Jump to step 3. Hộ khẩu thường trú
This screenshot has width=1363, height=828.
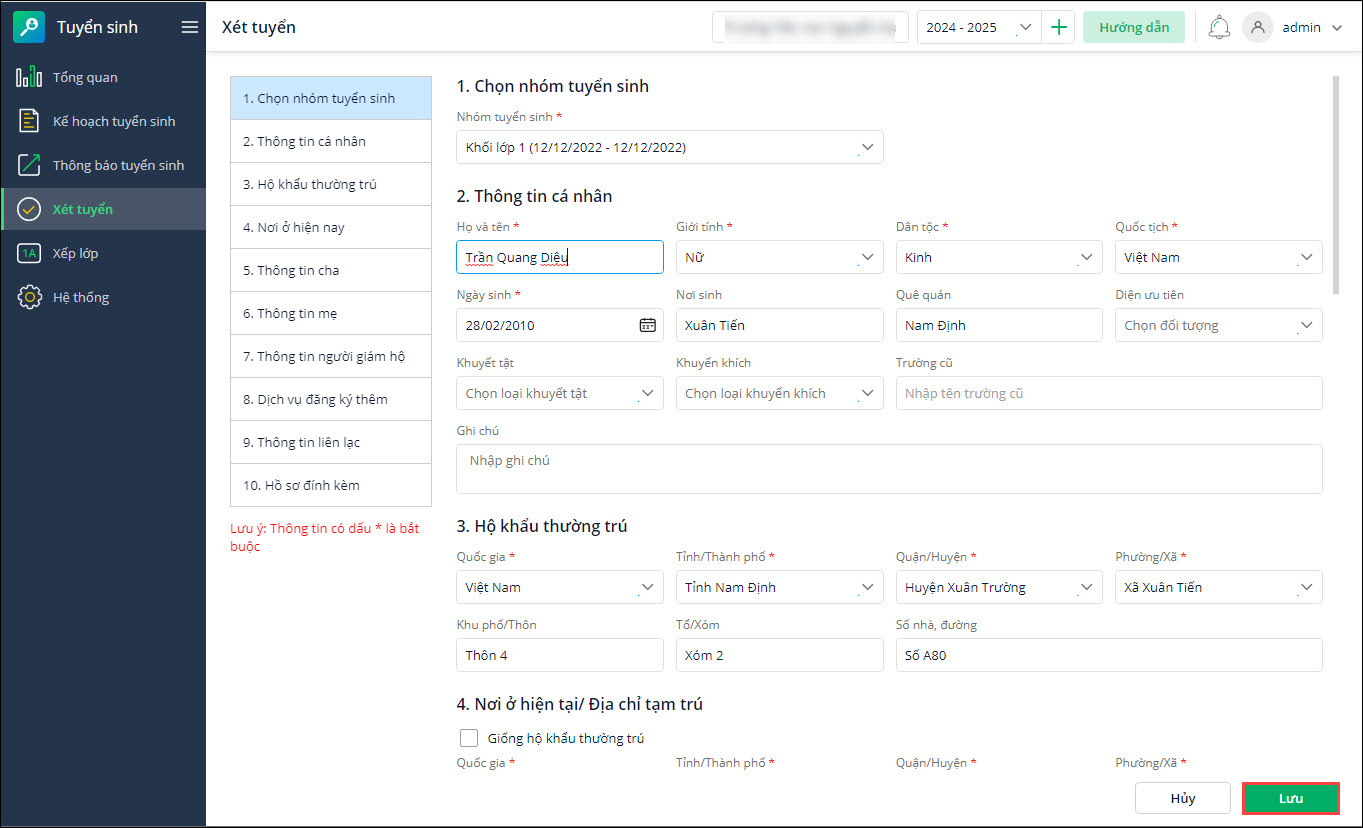[331, 184]
